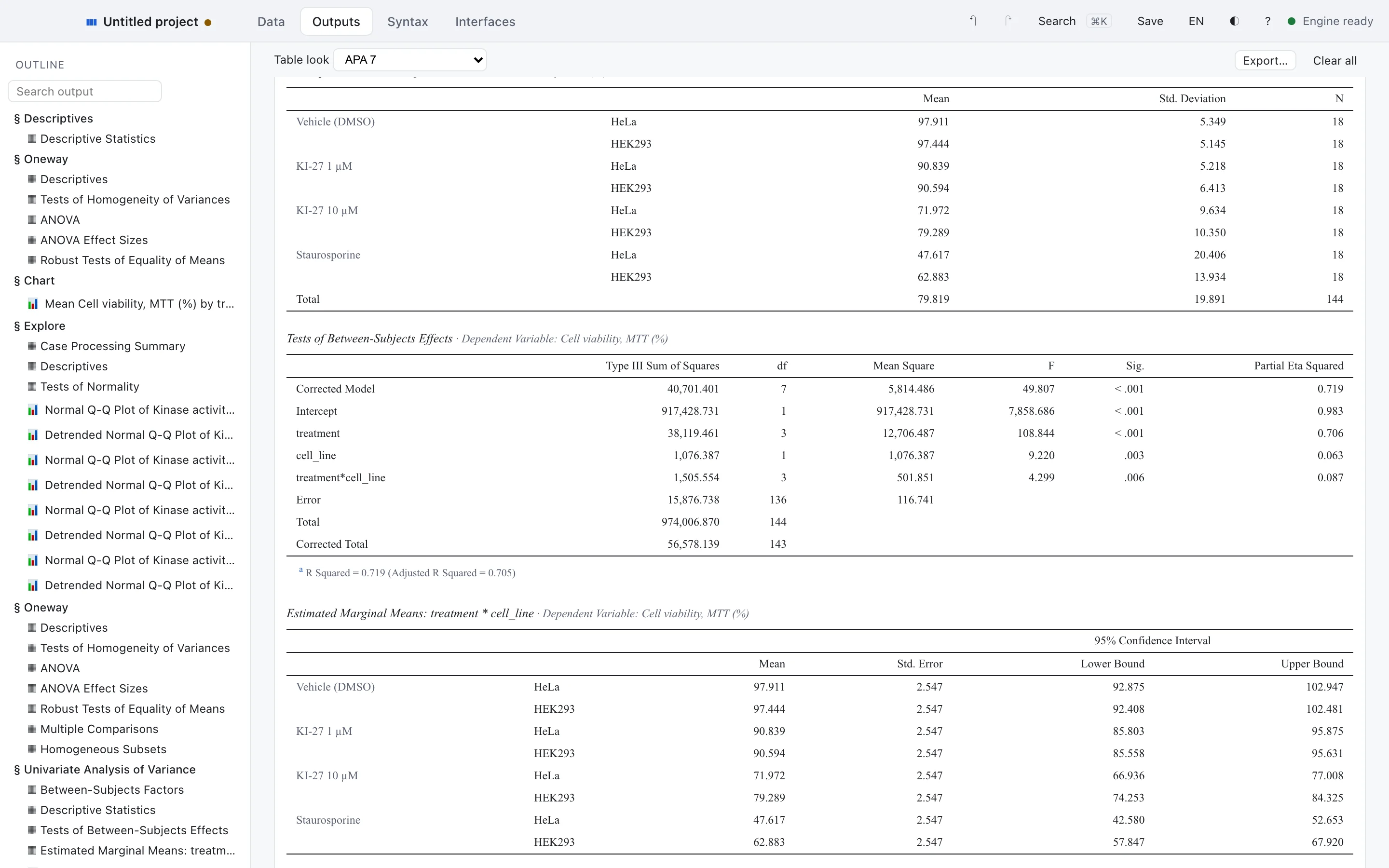This screenshot has height=868, width=1389.
Task: Change language with EN button
Action: (x=1196, y=21)
